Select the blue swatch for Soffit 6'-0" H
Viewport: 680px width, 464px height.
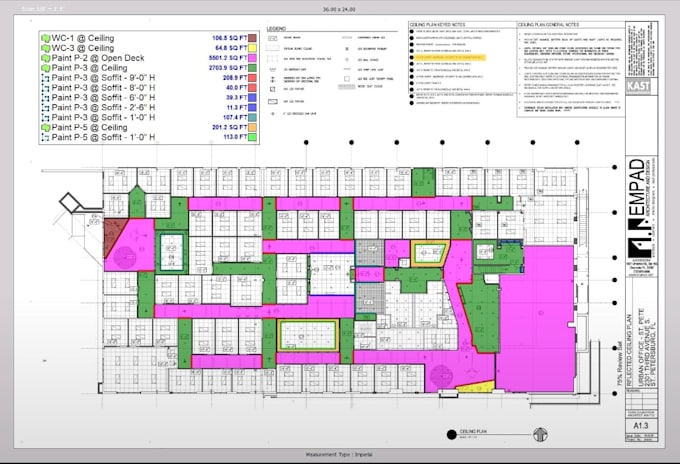click(252, 98)
